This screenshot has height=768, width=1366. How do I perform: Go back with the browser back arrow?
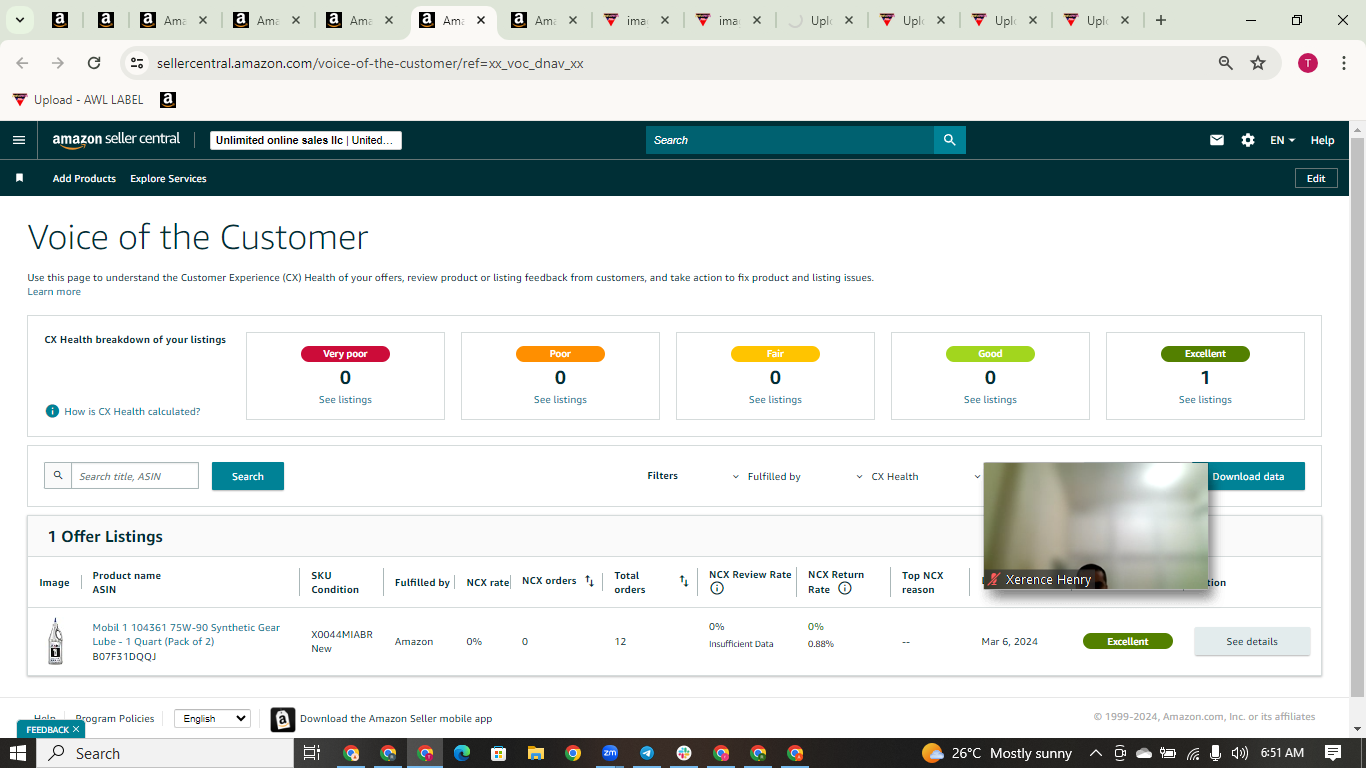click(x=22, y=63)
